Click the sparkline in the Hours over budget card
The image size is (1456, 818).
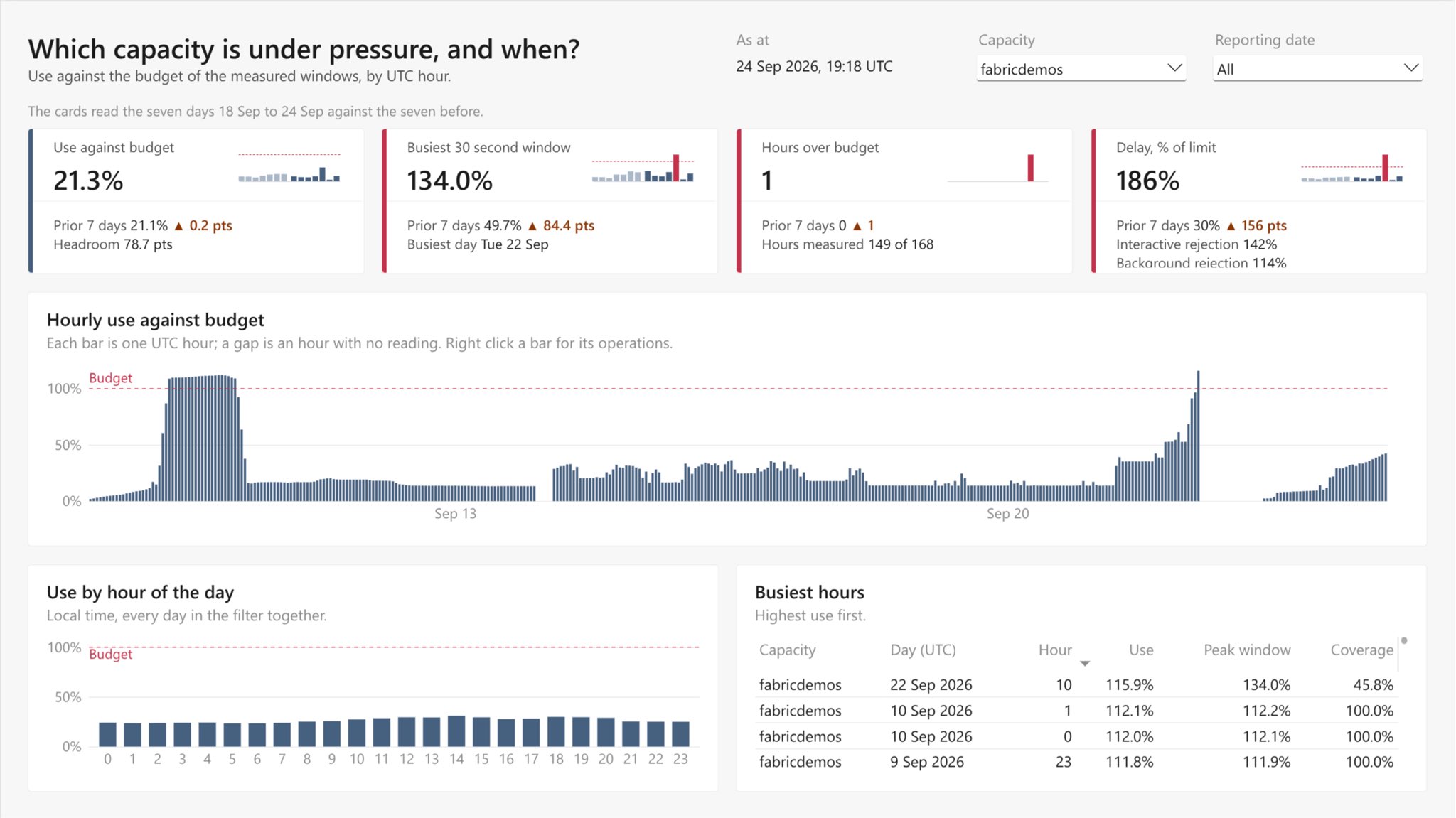coord(997,167)
